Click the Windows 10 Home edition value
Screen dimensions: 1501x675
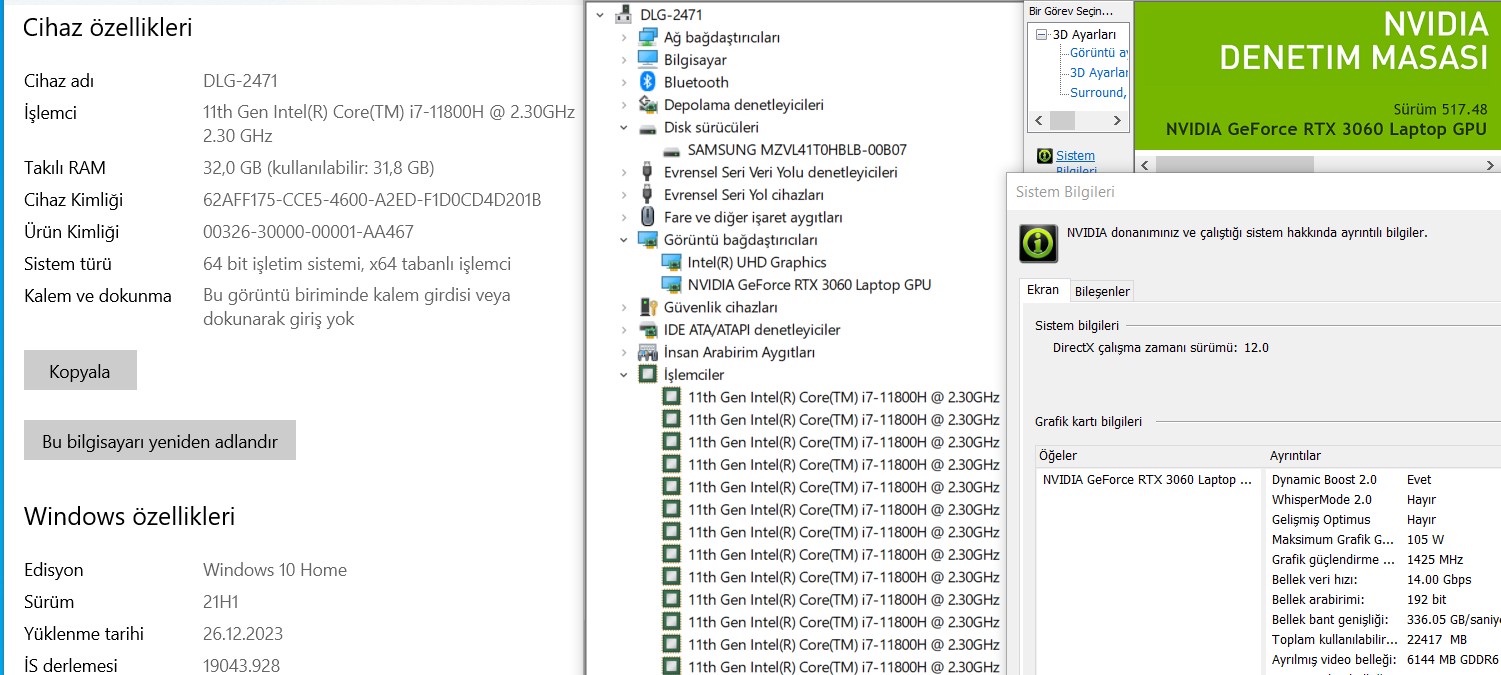275,570
